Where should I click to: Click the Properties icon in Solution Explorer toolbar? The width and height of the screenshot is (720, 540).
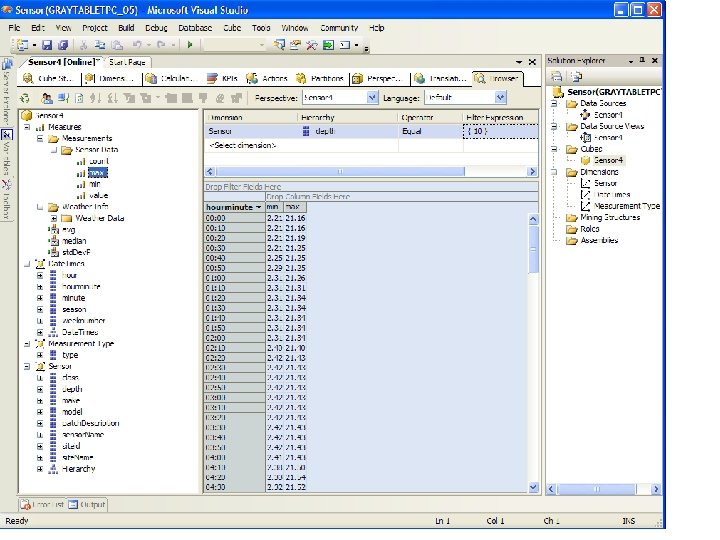point(557,77)
